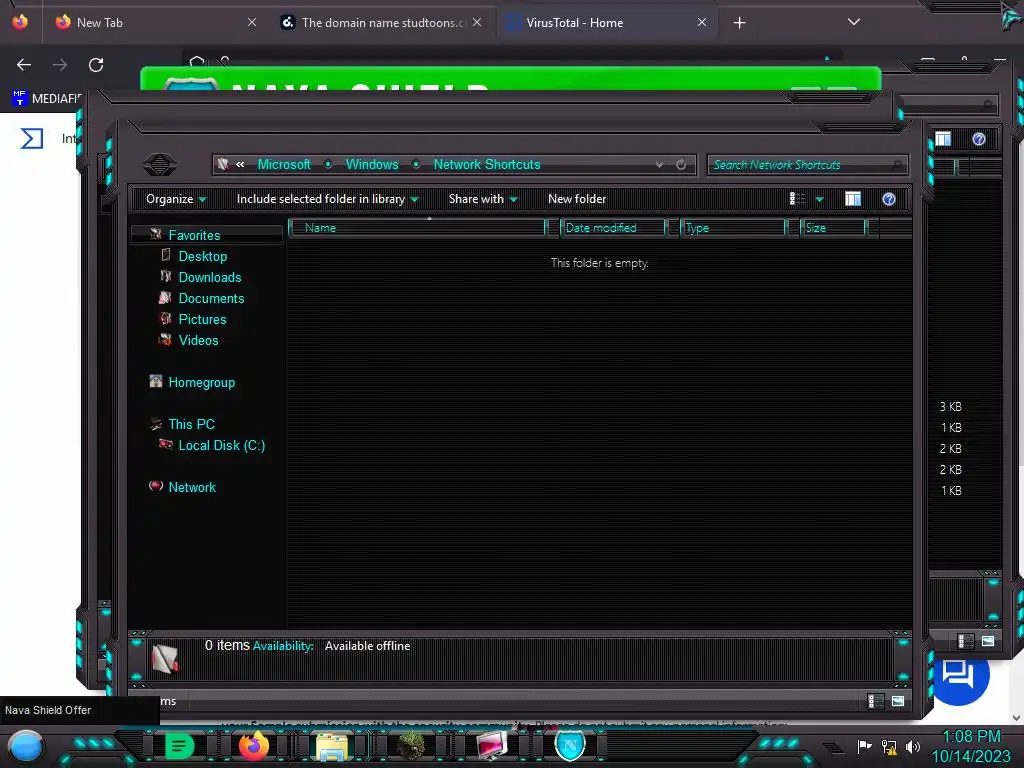Select the VirusTotal - Home tab

click(x=607, y=22)
